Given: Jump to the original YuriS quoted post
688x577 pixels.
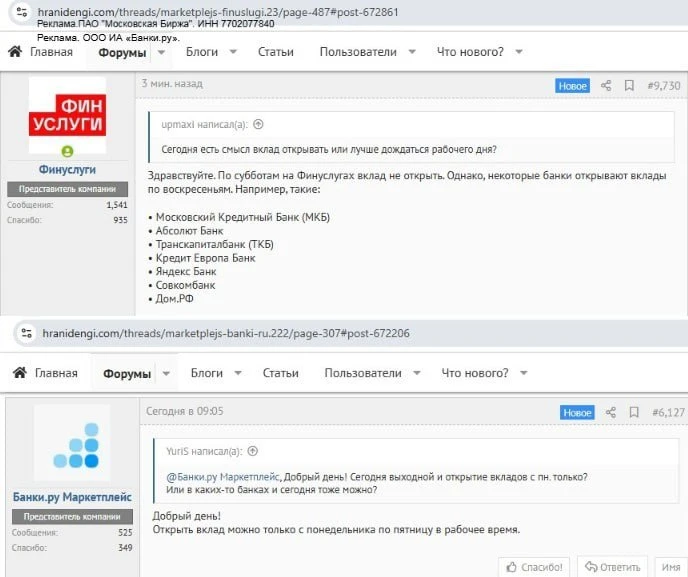Looking at the screenshot, I should click(x=253, y=451).
